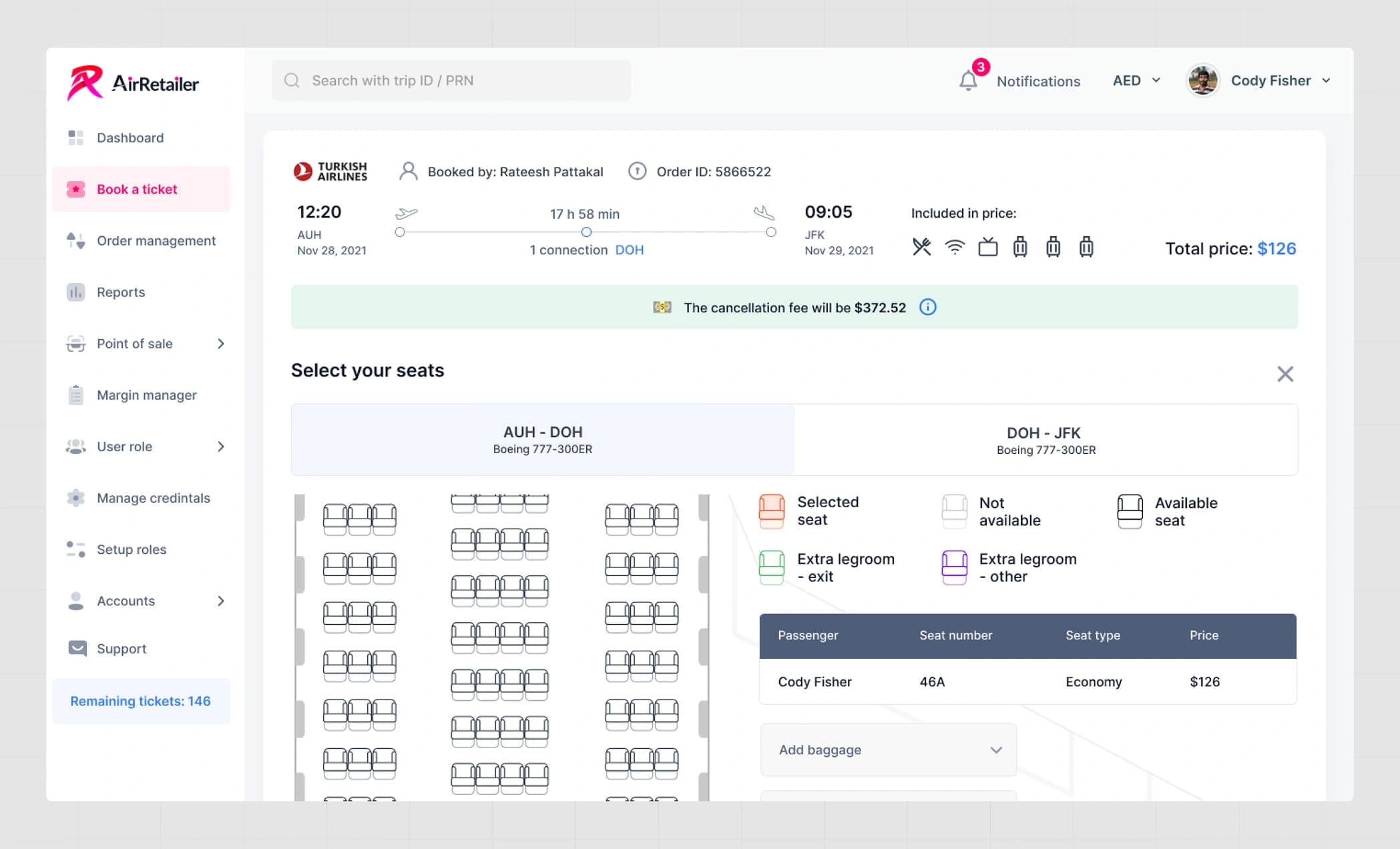Click the Reports chart icon
Image resolution: width=1400 pixels, height=849 pixels.
click(x=76, y=292)
